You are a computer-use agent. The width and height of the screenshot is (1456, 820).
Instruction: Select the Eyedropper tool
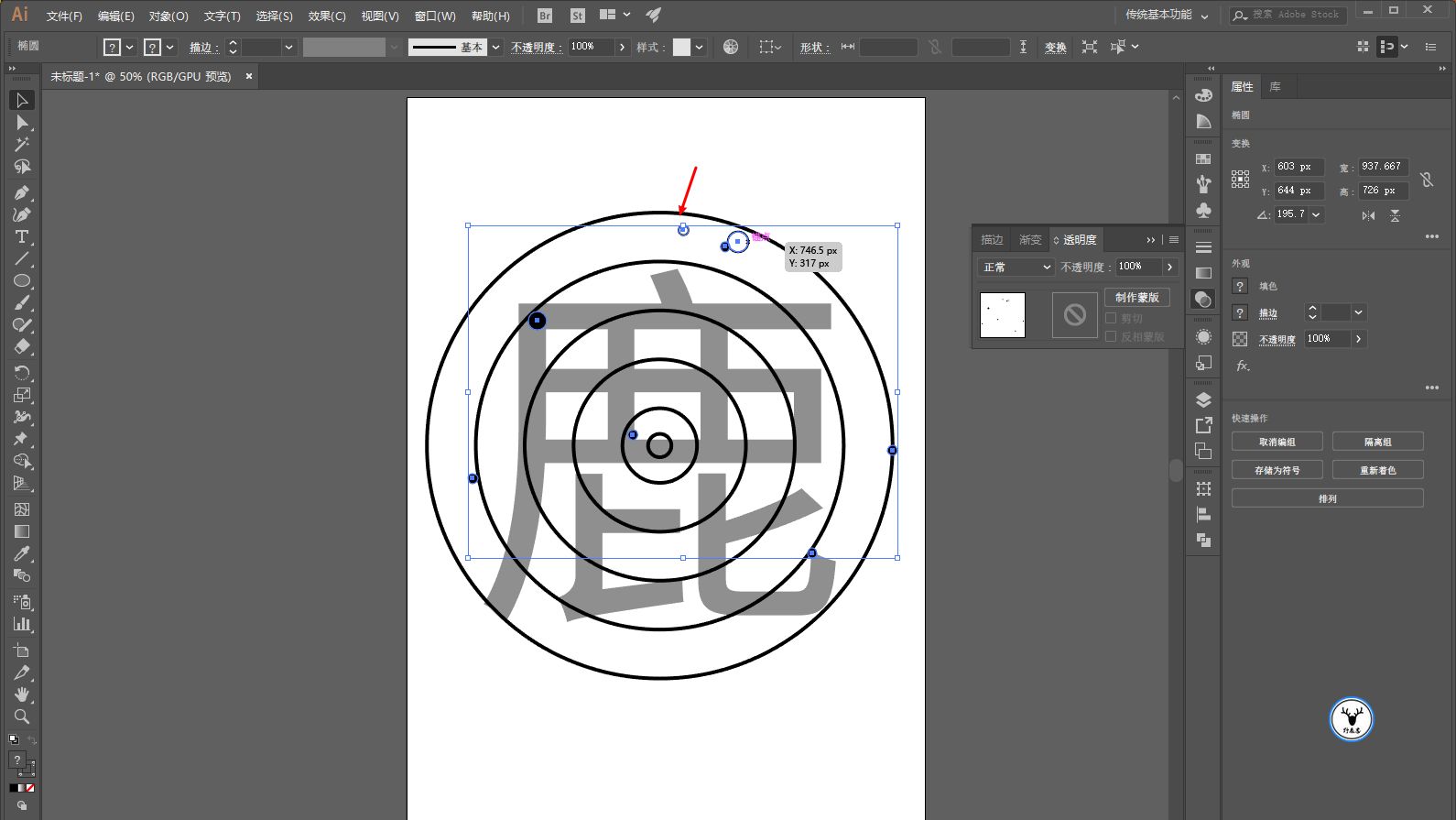22,553
